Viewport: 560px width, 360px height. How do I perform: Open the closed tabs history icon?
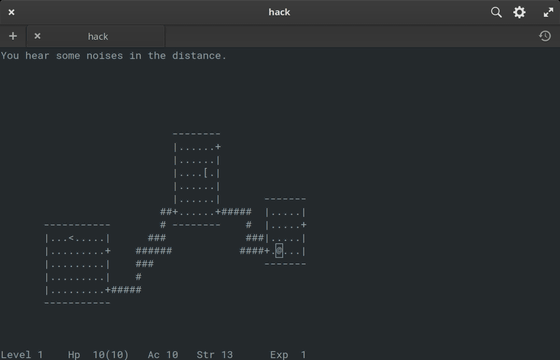pos(545,36)
